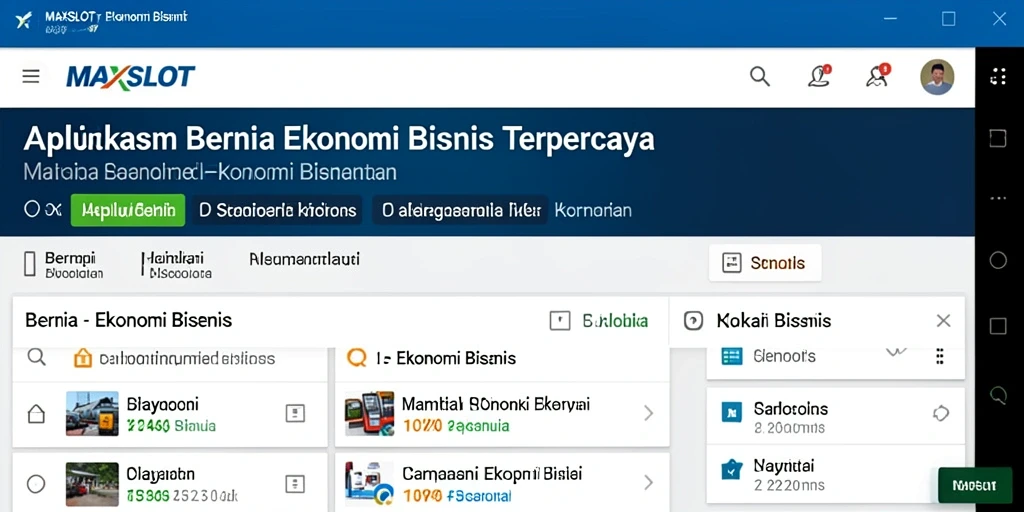Click the Sarlotoins blue icon
1024x512 pixels.
(731, 412)
